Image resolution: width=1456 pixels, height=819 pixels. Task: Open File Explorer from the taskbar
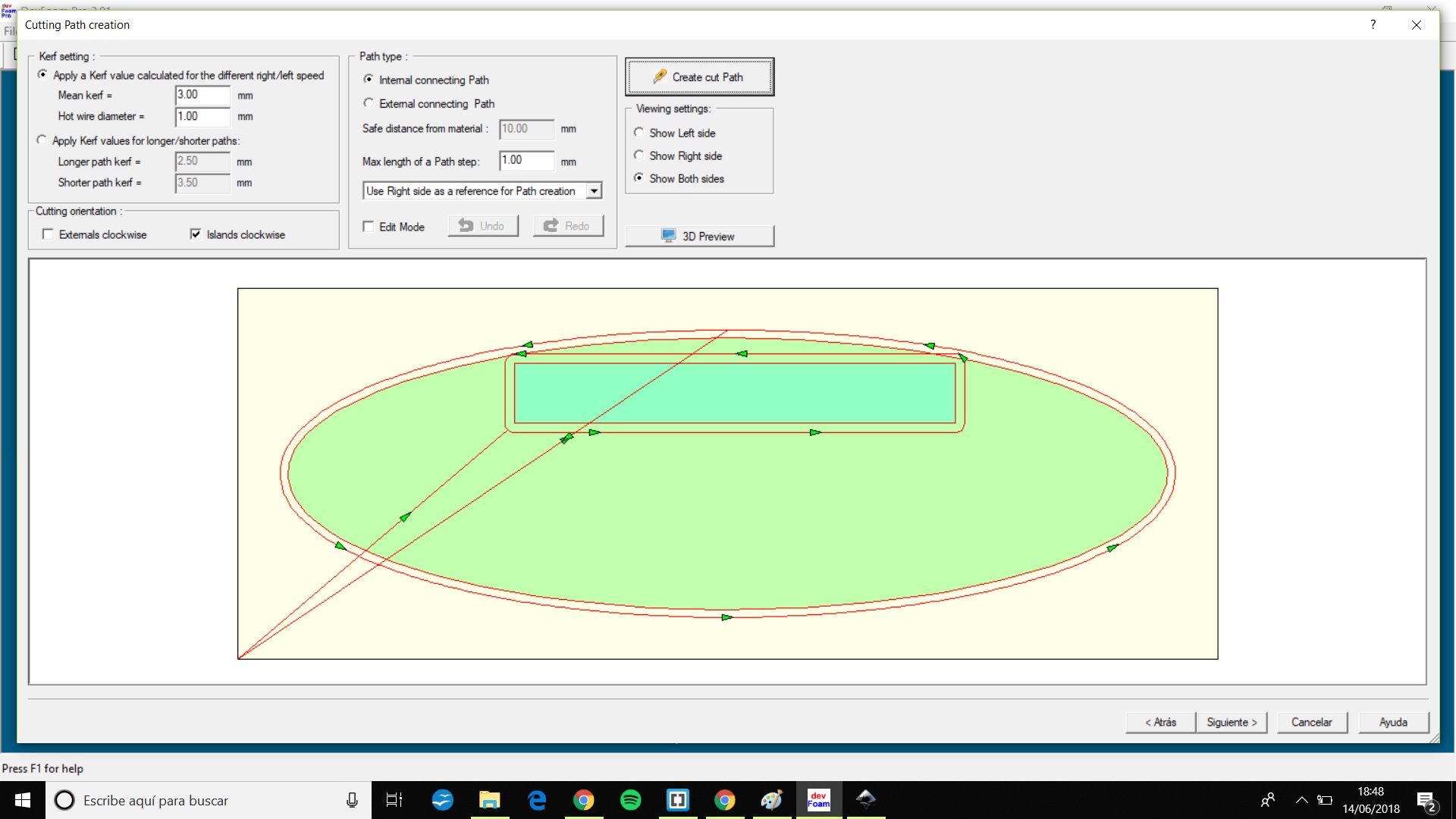tap(489, 800)
